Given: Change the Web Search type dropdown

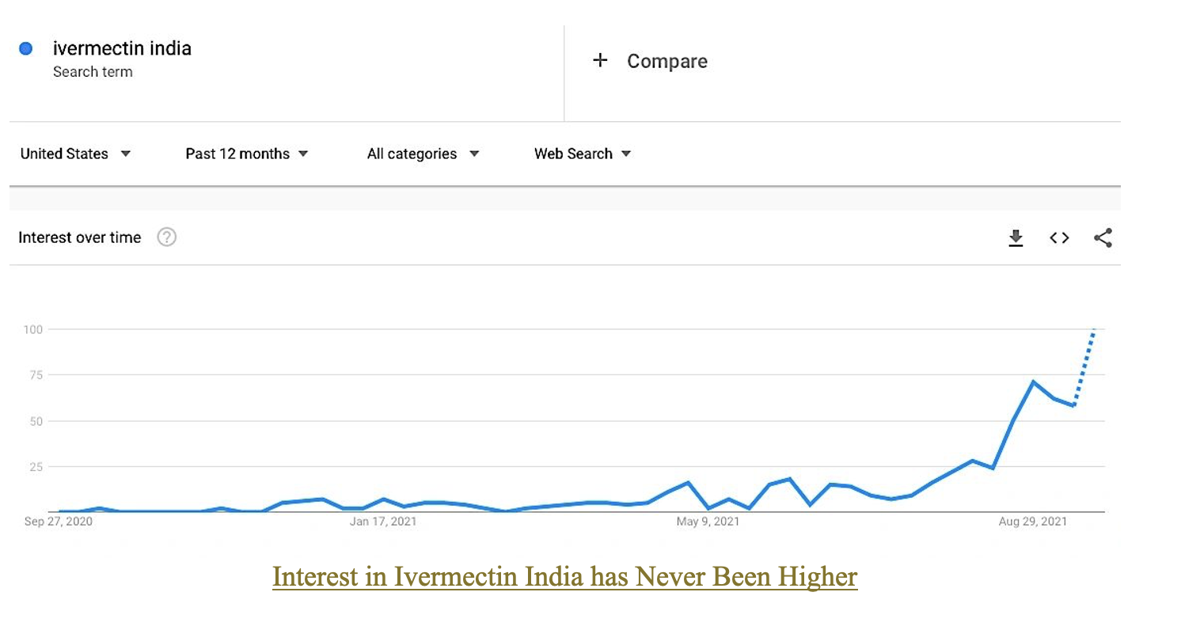Looking at the screenshot, I should pos(583,154).
